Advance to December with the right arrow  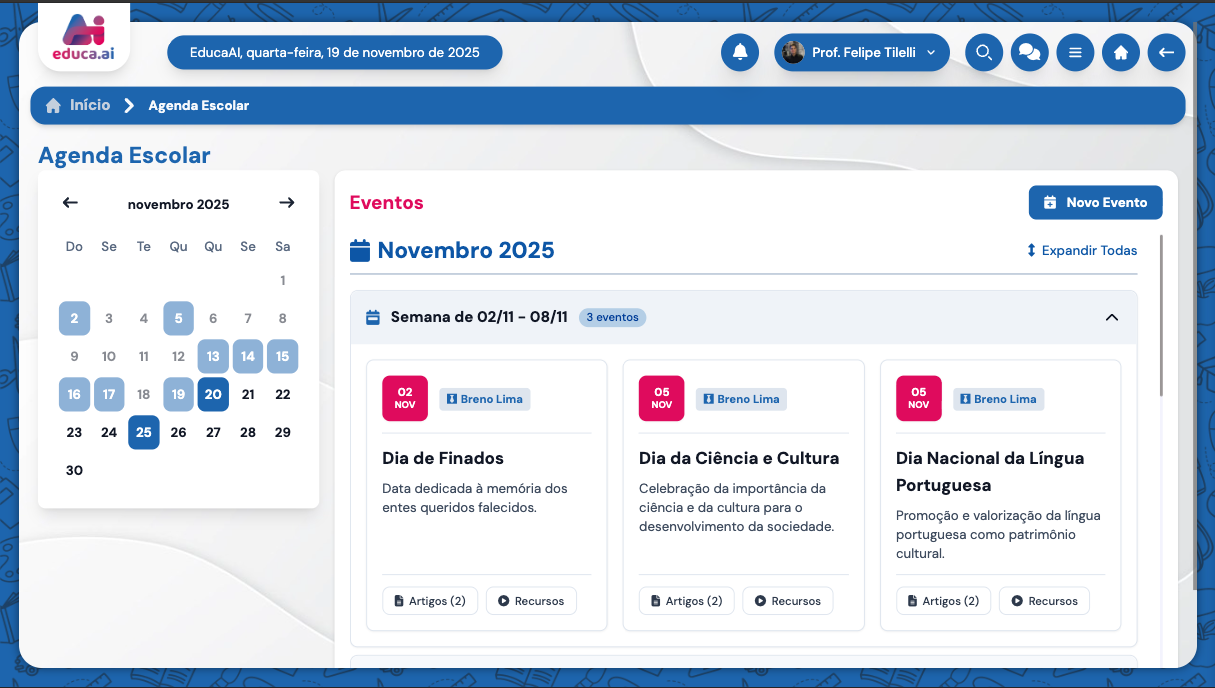pyautogui.click(x=287, y=202)
